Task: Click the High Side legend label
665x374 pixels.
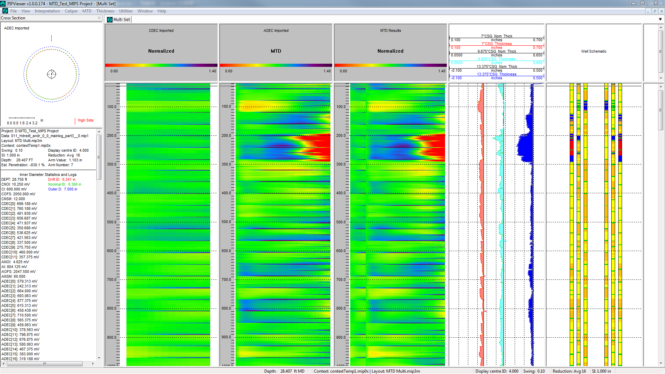Action: pyautogui.click(x=85, y=120)
